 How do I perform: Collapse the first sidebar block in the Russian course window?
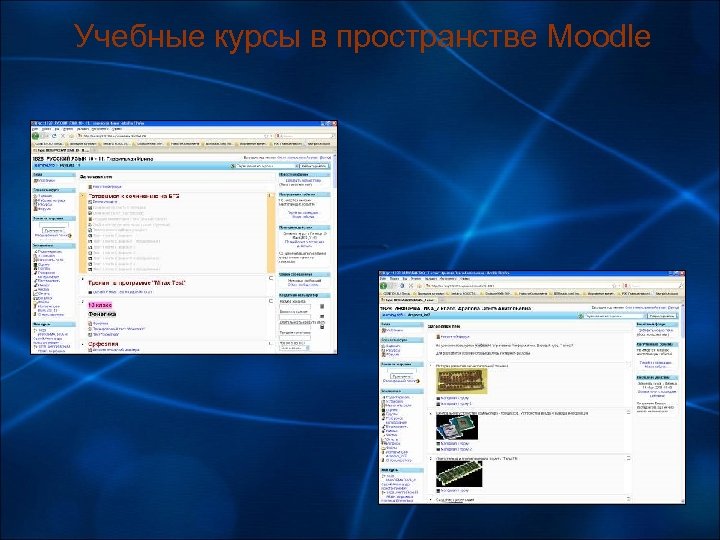73,174
